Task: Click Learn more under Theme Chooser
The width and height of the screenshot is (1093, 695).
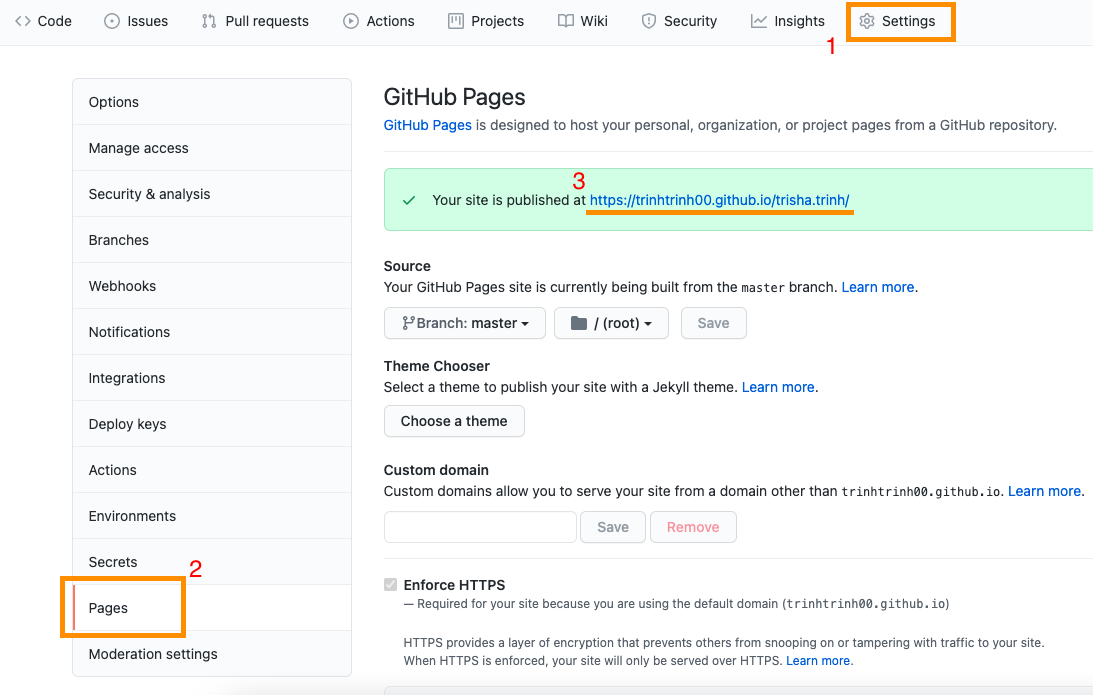Action: (778, 387)
